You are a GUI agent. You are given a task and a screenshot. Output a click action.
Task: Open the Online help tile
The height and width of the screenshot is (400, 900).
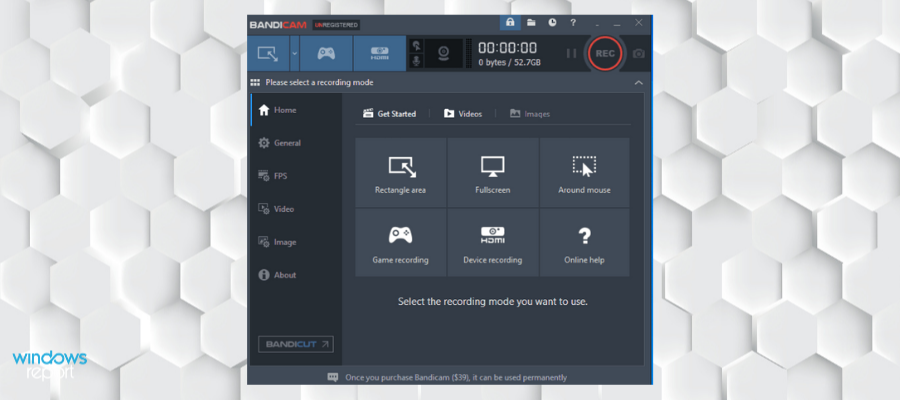click(x=584, y=242)
